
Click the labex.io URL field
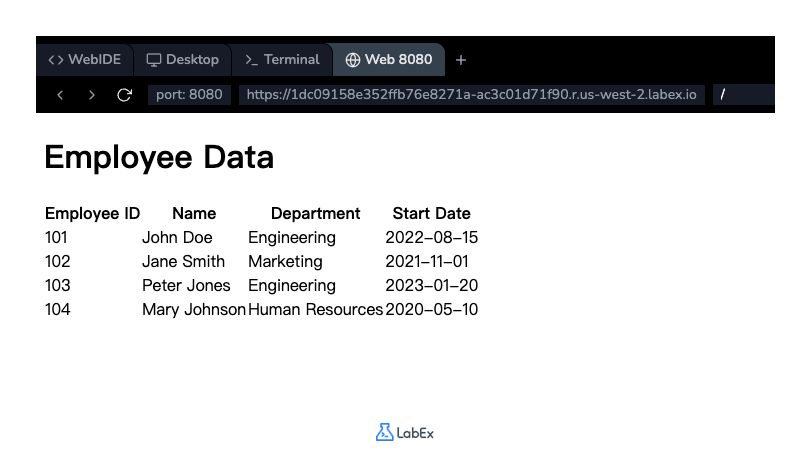pyautogui.click(x=472, y=95)
